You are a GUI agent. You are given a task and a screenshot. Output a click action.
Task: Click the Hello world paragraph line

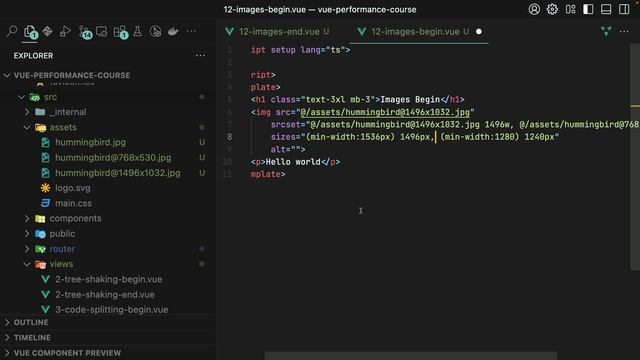pos(296,162)
